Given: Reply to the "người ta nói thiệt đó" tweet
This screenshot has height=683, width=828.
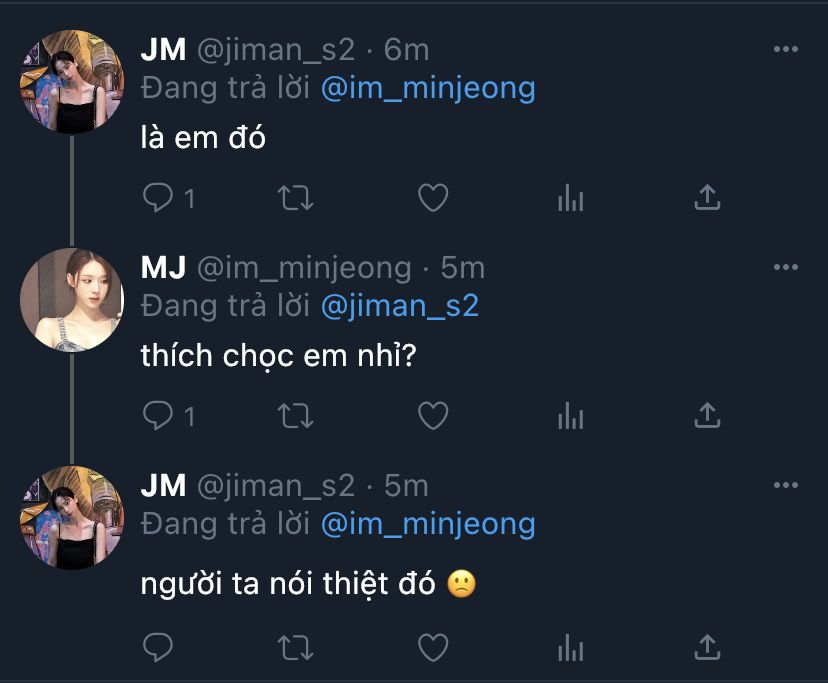Looking at the screenshot, I should (x=158, y=648).
